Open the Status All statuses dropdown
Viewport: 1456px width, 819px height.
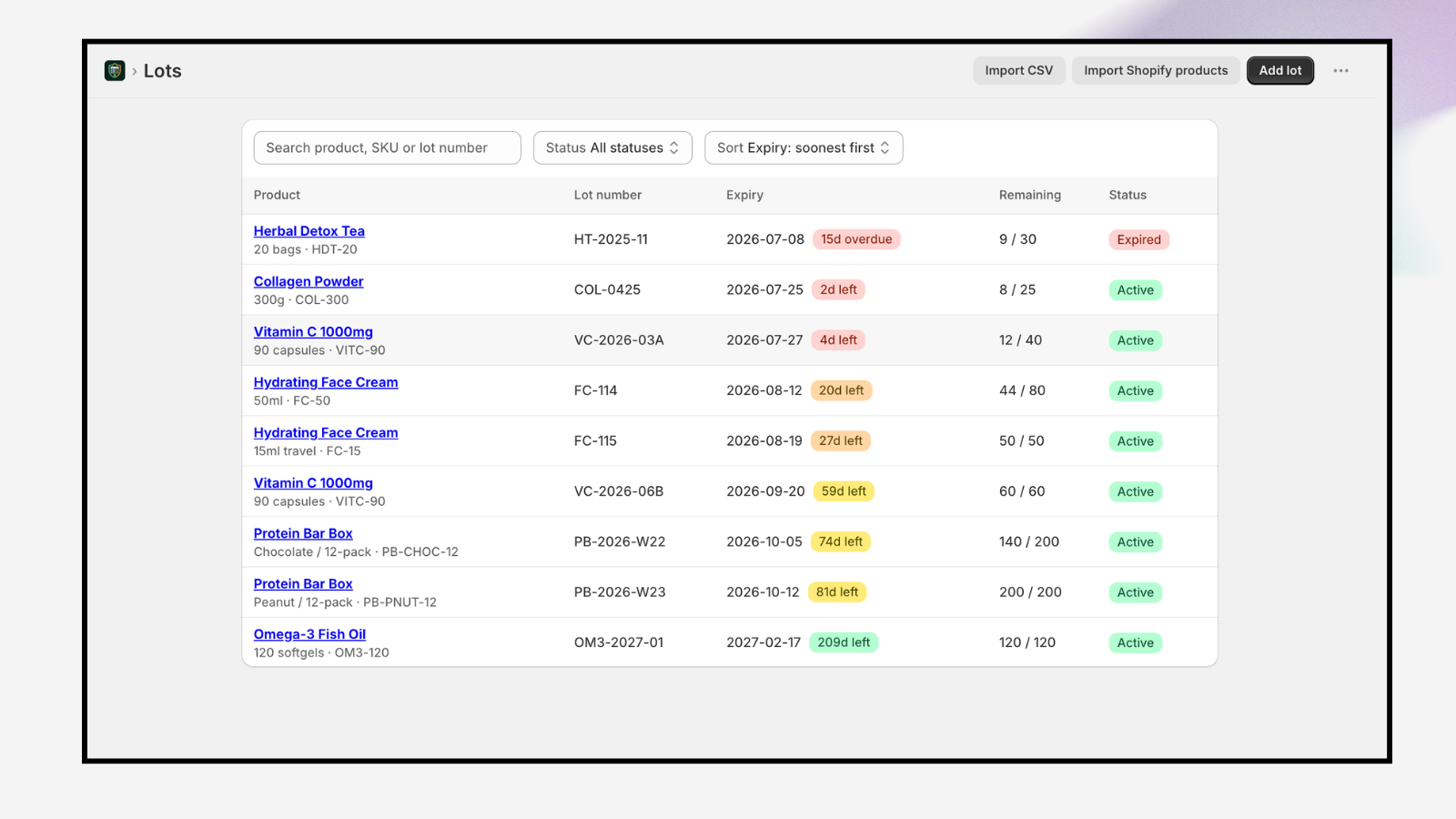[612, 148]
